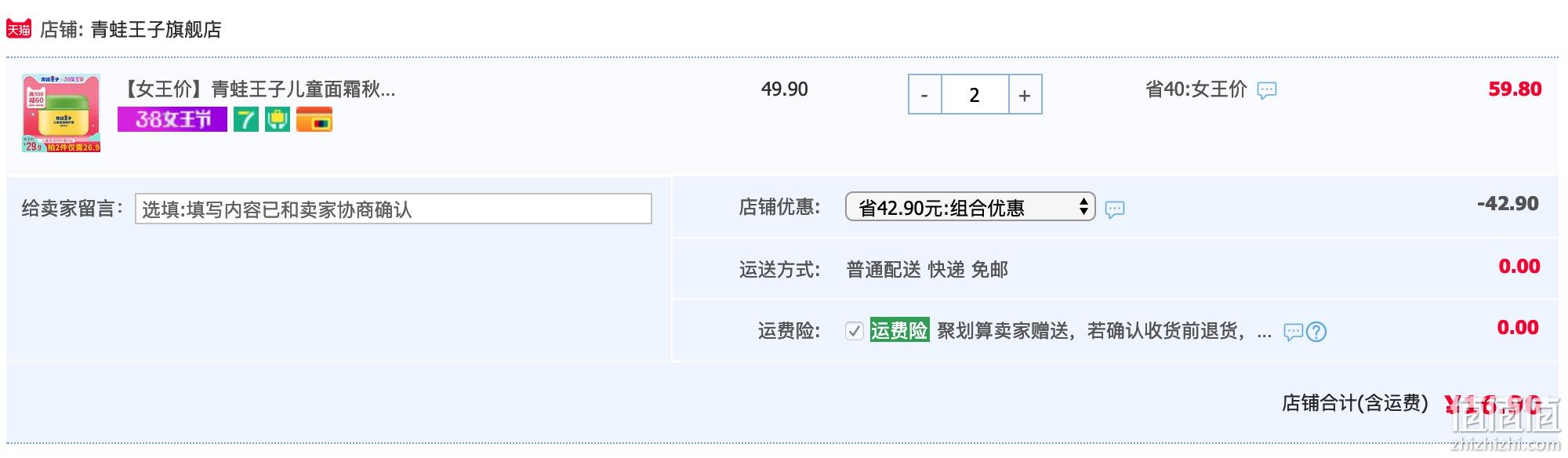Screen dimensions: 1568x458
Task: Click the chat bubble beside the 店铺优惠 dropdown
Action: [1115, 209]
